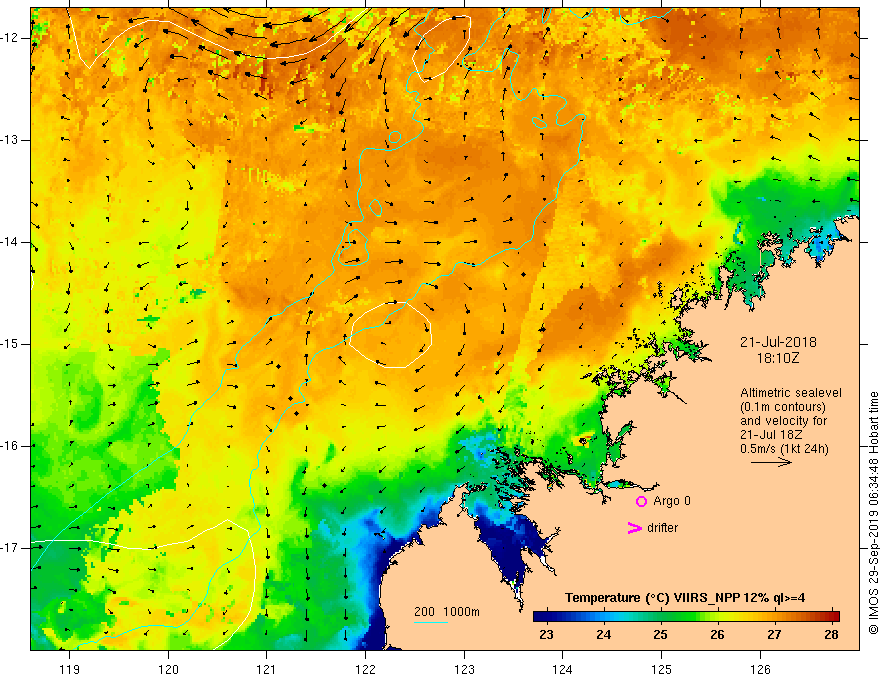Click the '25' color scale value
This screenshot has height=680, width=880.
(x=661, y=635)
